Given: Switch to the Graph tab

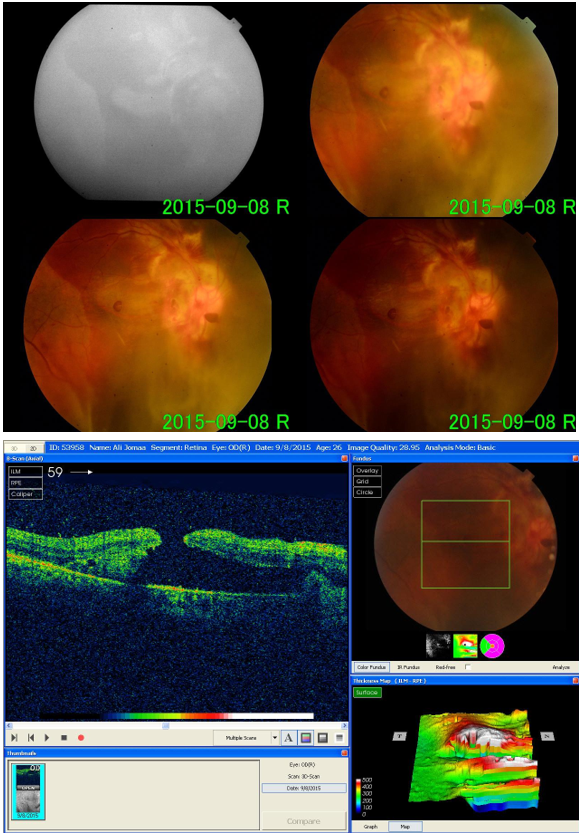Looking at the screenshot, I should [371, 827].
